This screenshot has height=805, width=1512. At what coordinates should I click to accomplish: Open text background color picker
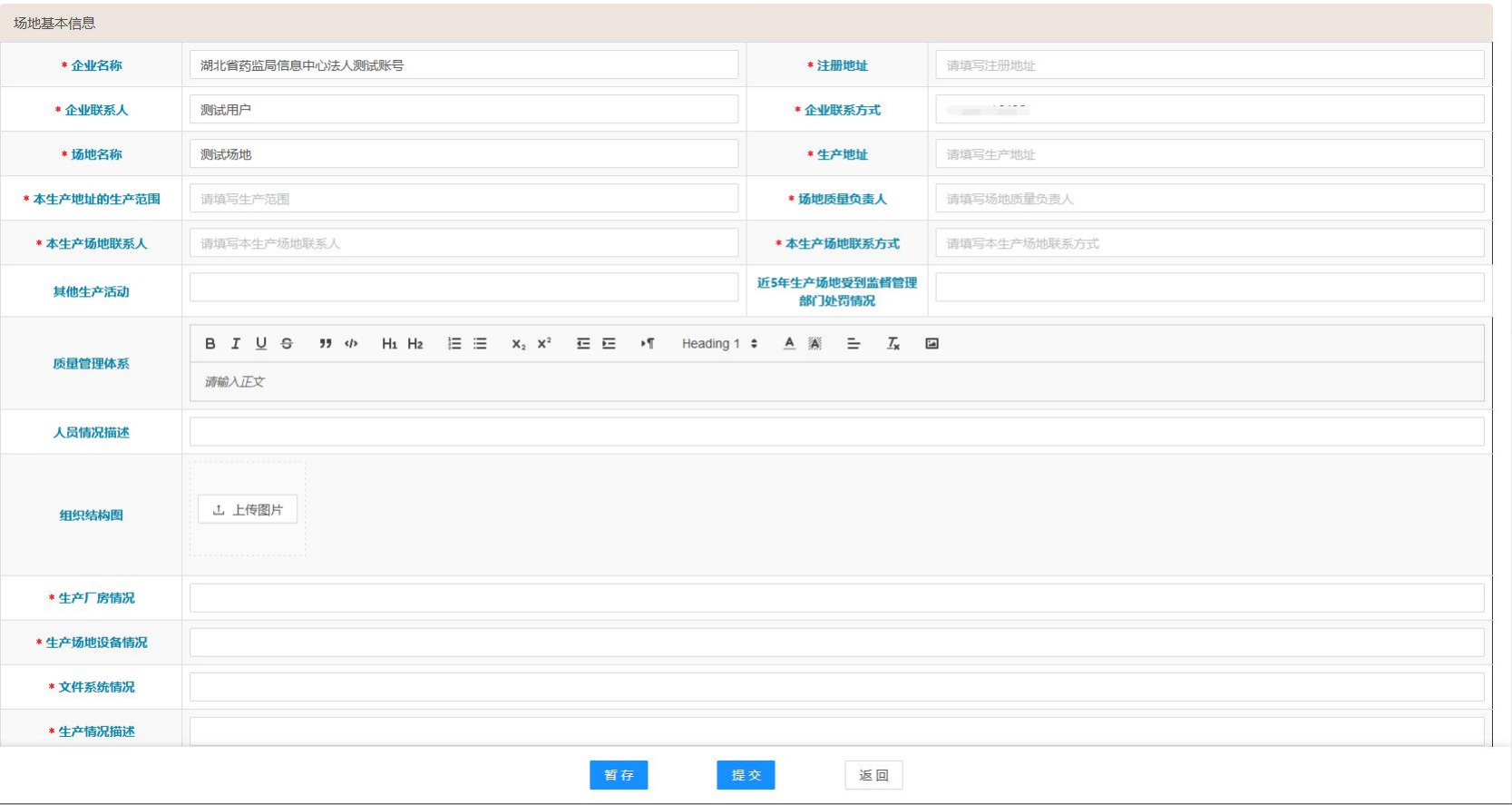point(815,343)
